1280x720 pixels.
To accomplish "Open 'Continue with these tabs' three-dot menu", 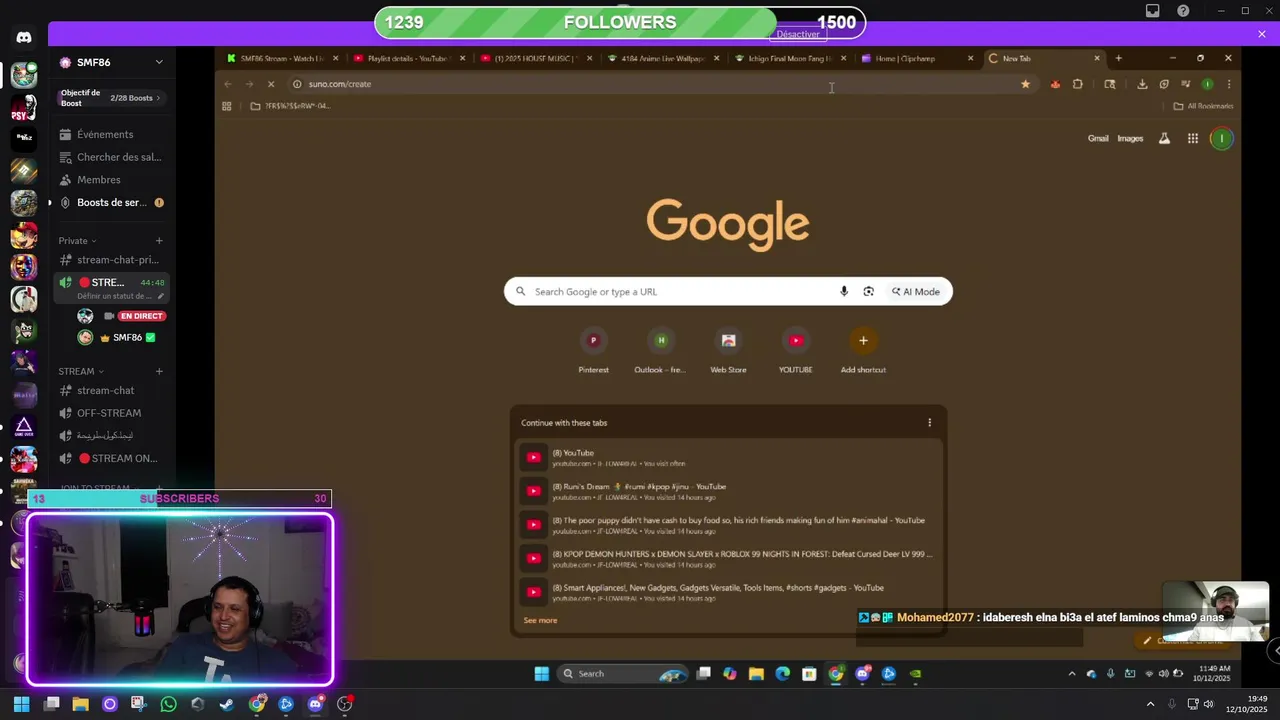I will [929, 423].
